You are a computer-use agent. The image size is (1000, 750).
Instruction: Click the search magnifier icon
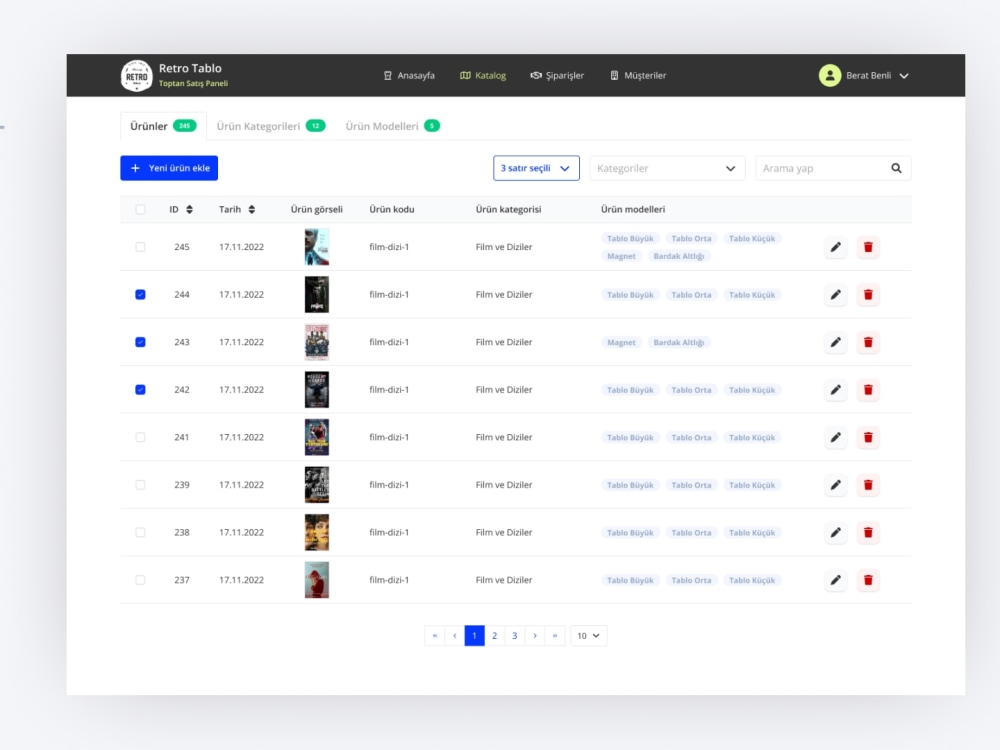click(896, 168)
